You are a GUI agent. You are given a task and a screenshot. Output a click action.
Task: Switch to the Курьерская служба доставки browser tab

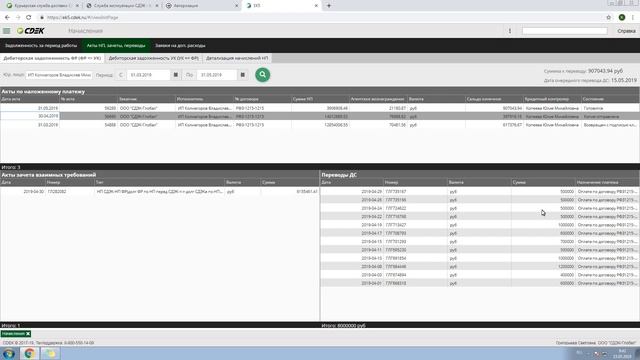[42, 6]
